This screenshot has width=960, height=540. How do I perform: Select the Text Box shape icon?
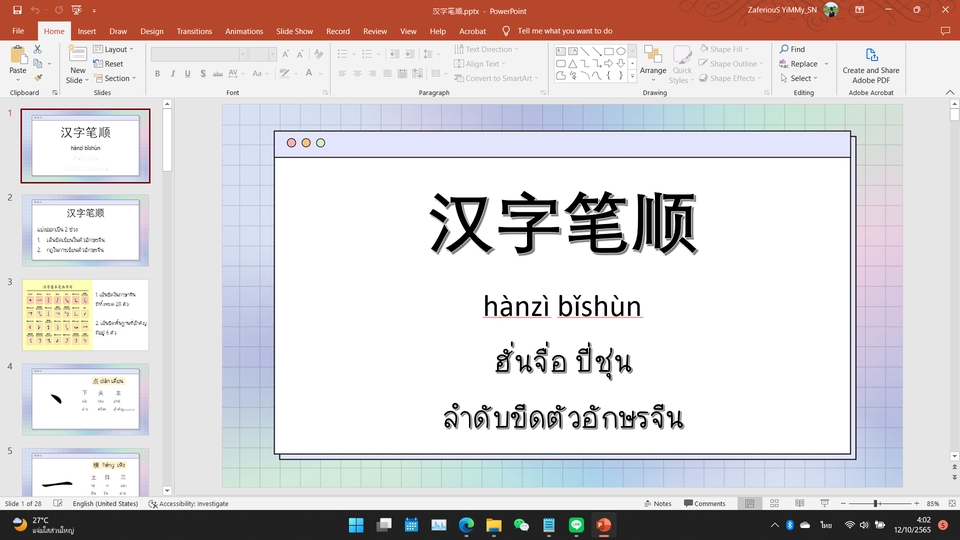tap(561, 51)
